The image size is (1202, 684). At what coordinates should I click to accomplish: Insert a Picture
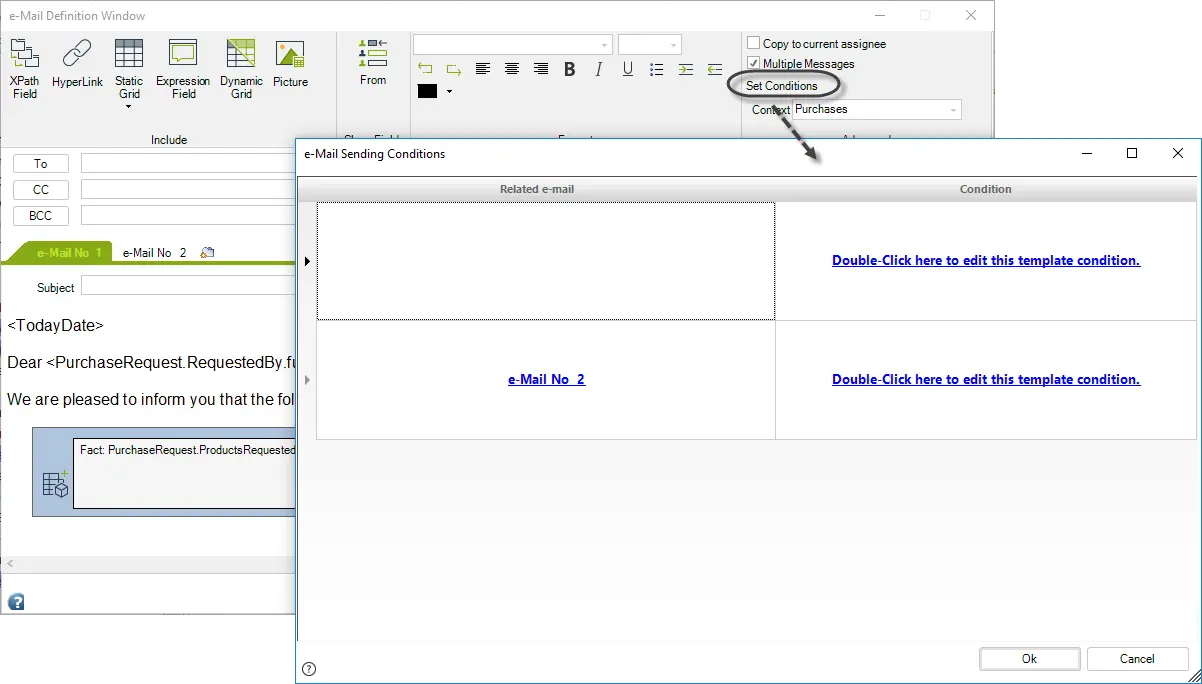tap(290, 64)
